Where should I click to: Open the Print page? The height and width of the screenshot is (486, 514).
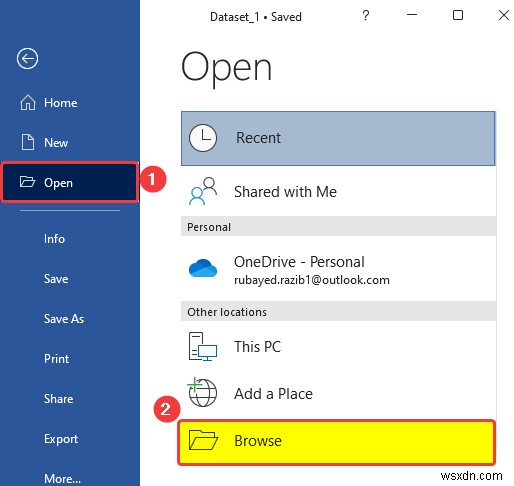coord(57,359)
